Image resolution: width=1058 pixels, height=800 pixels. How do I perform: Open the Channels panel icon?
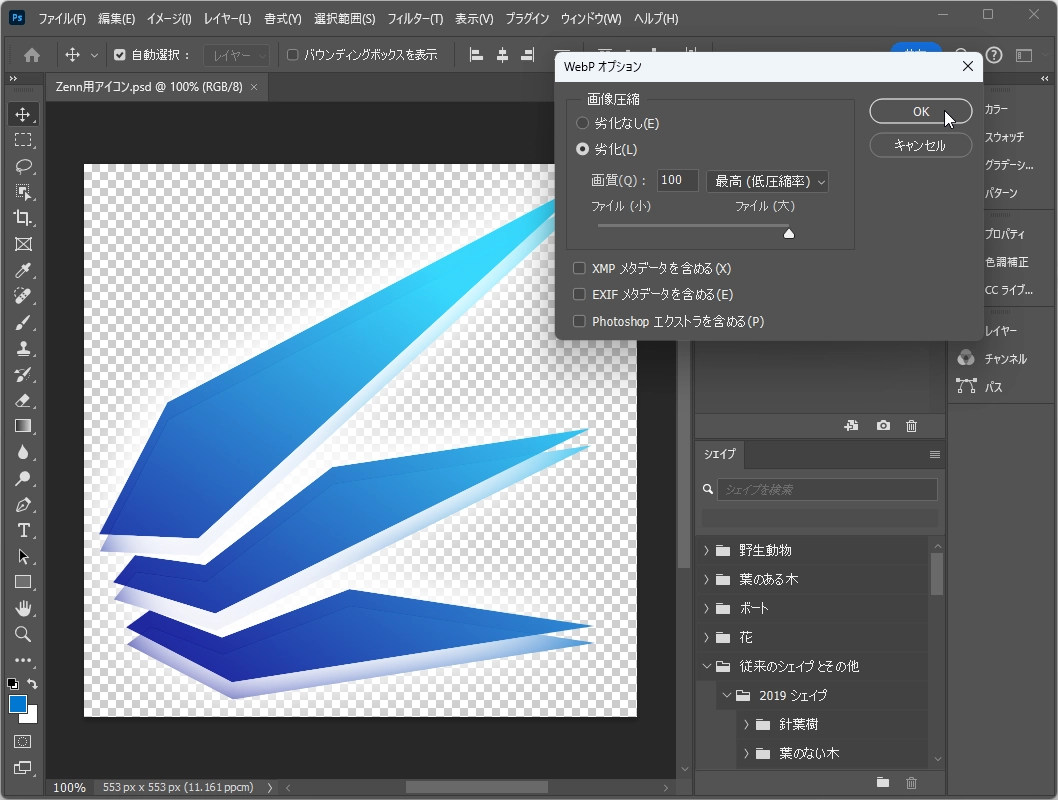pos(966,358)
